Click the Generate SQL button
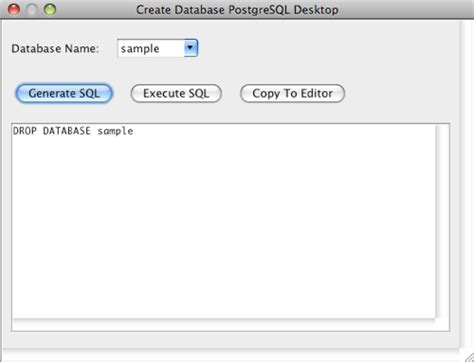 coord(64,93)
